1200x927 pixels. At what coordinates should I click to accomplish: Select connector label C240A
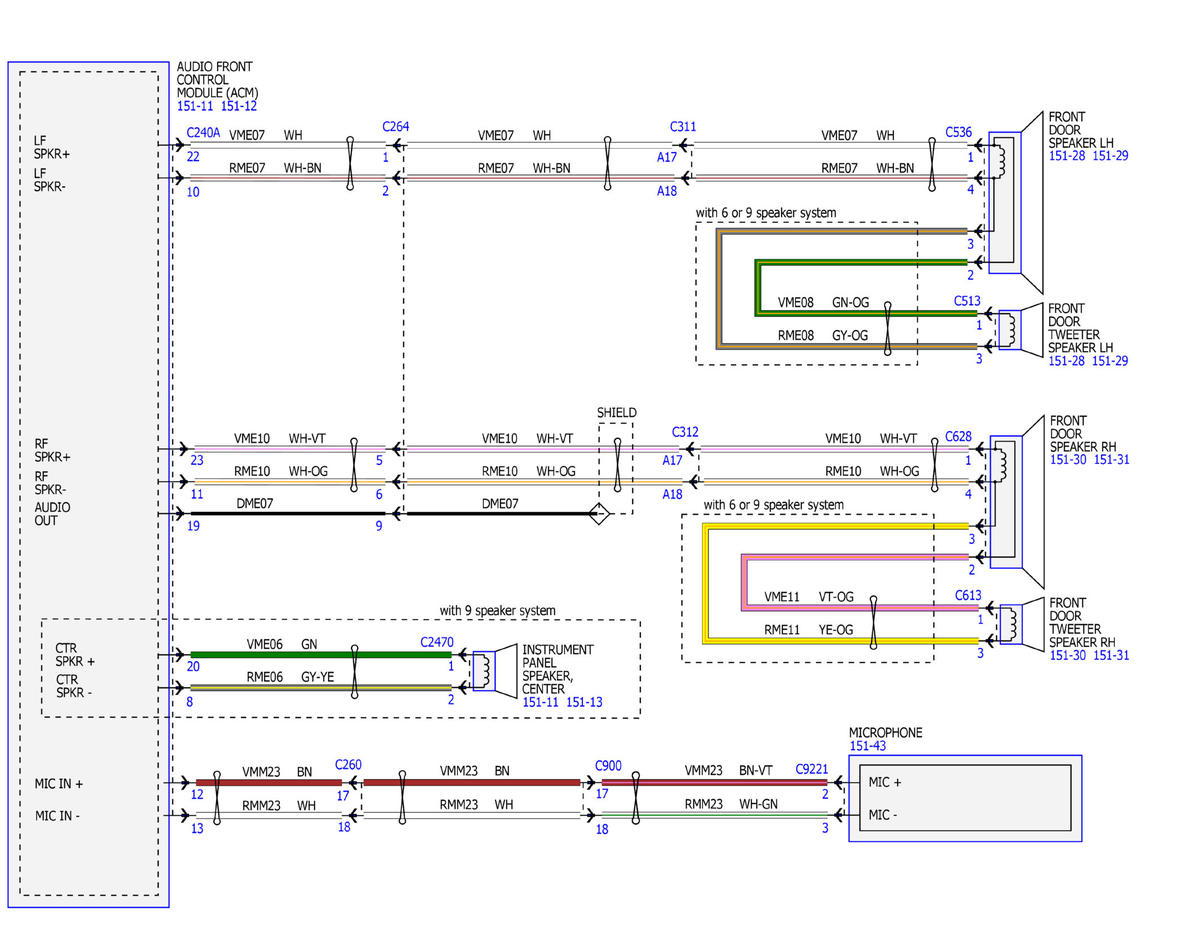click(204, 132)
